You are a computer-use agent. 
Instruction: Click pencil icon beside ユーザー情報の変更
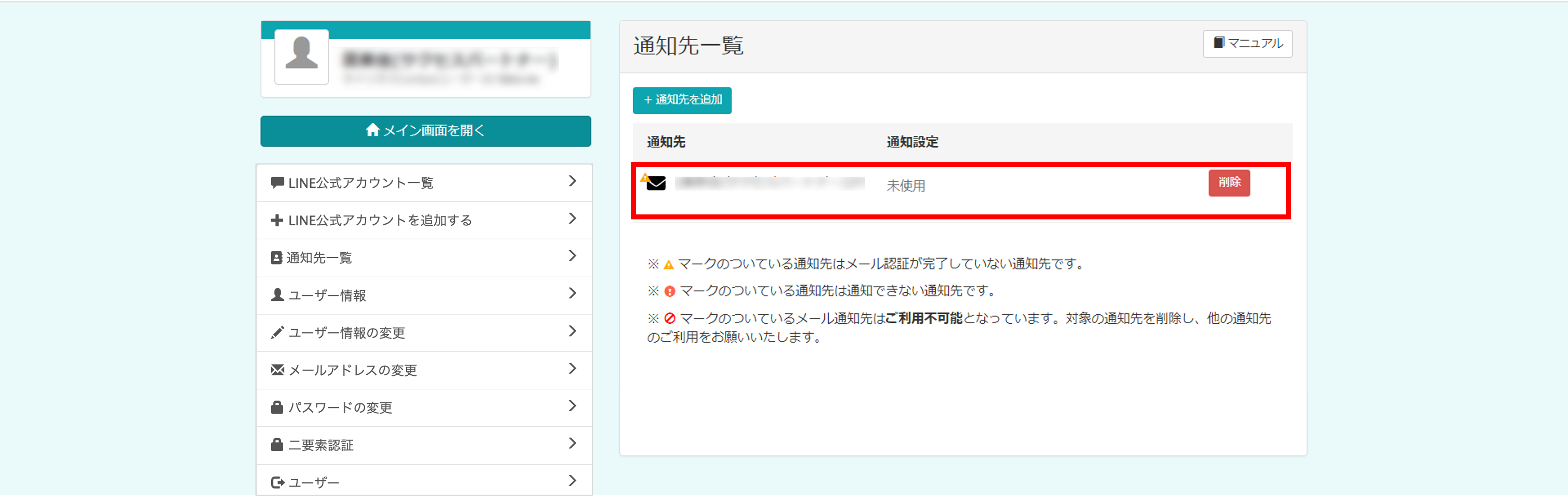click(277, 333)
